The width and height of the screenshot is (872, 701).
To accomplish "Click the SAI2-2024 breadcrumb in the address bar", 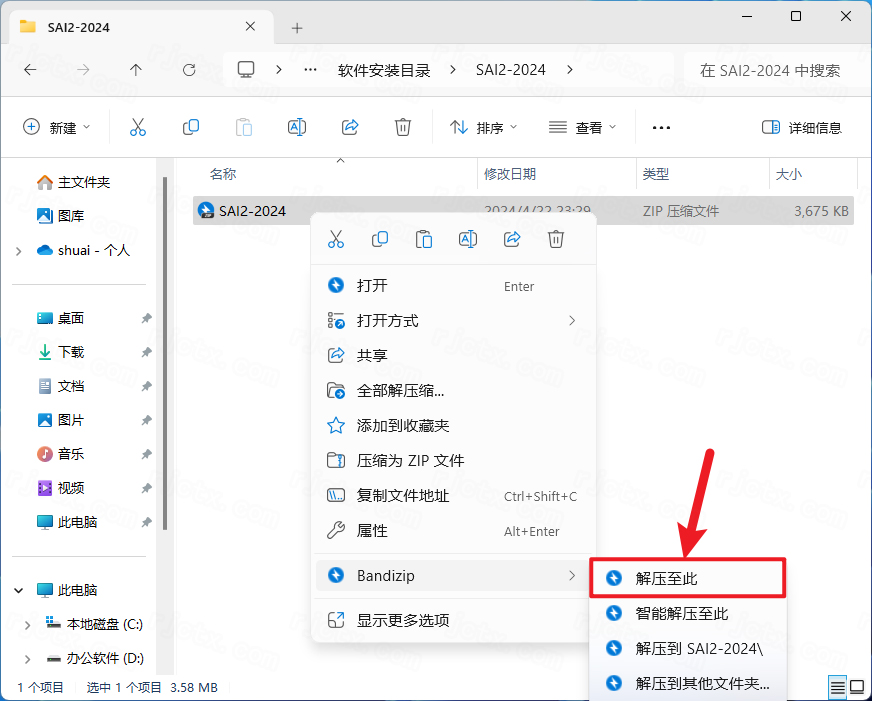I will coord(511,70).
